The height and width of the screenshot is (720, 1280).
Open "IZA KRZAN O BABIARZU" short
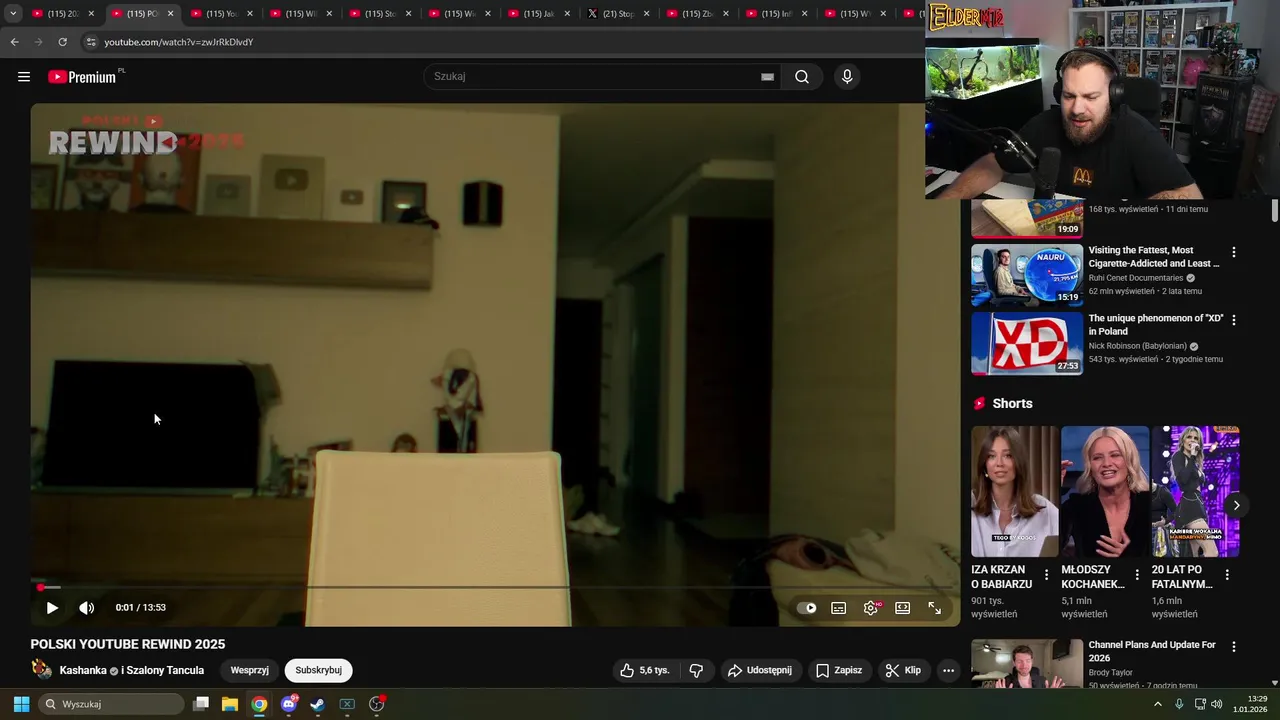click(x=1014, y=491)
